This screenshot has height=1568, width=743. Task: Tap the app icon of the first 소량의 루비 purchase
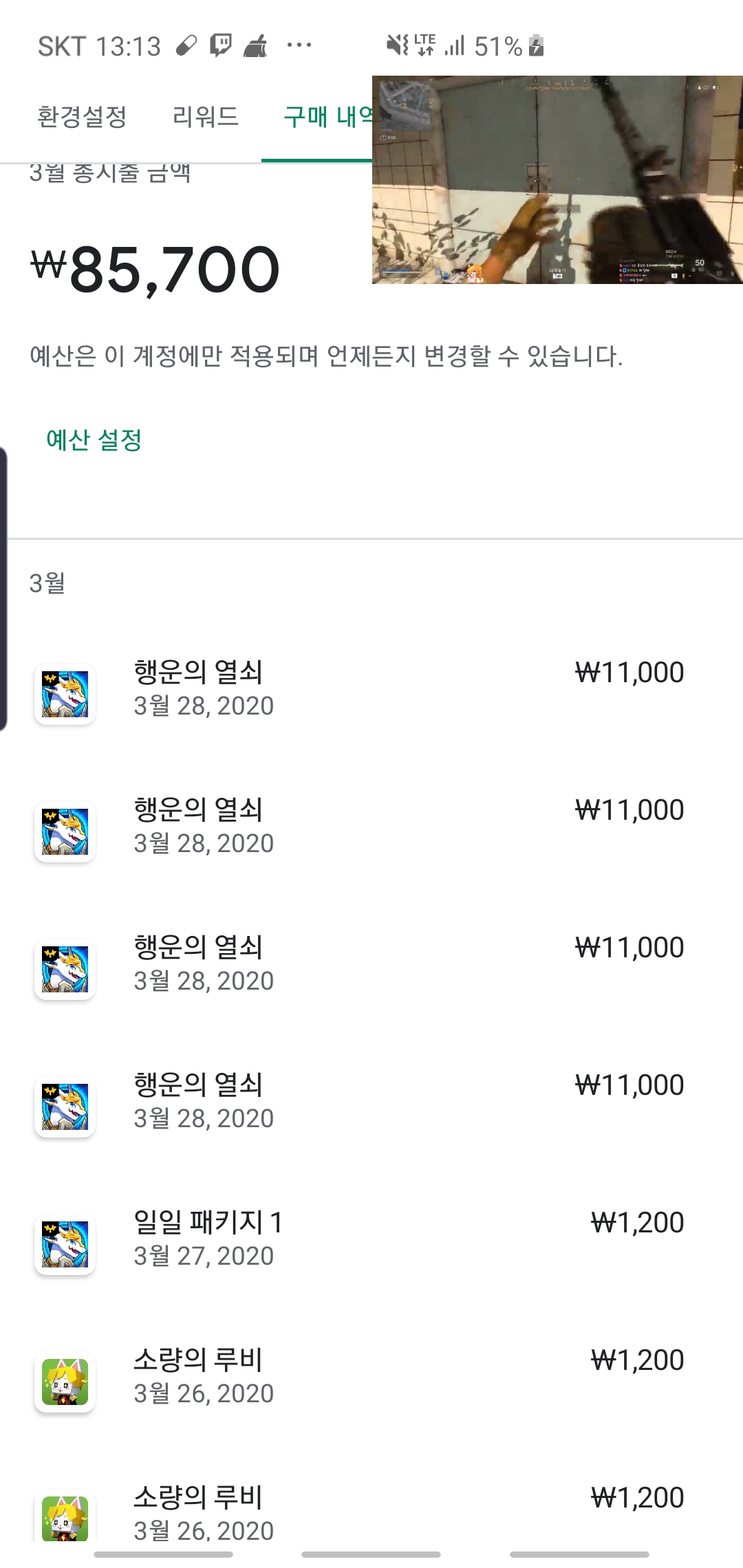[65, 1382]
